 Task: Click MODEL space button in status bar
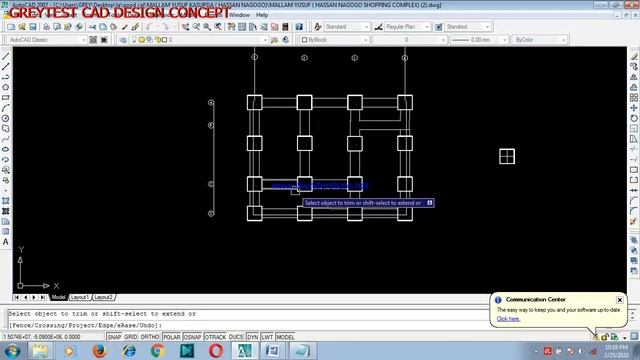[285, 337]
